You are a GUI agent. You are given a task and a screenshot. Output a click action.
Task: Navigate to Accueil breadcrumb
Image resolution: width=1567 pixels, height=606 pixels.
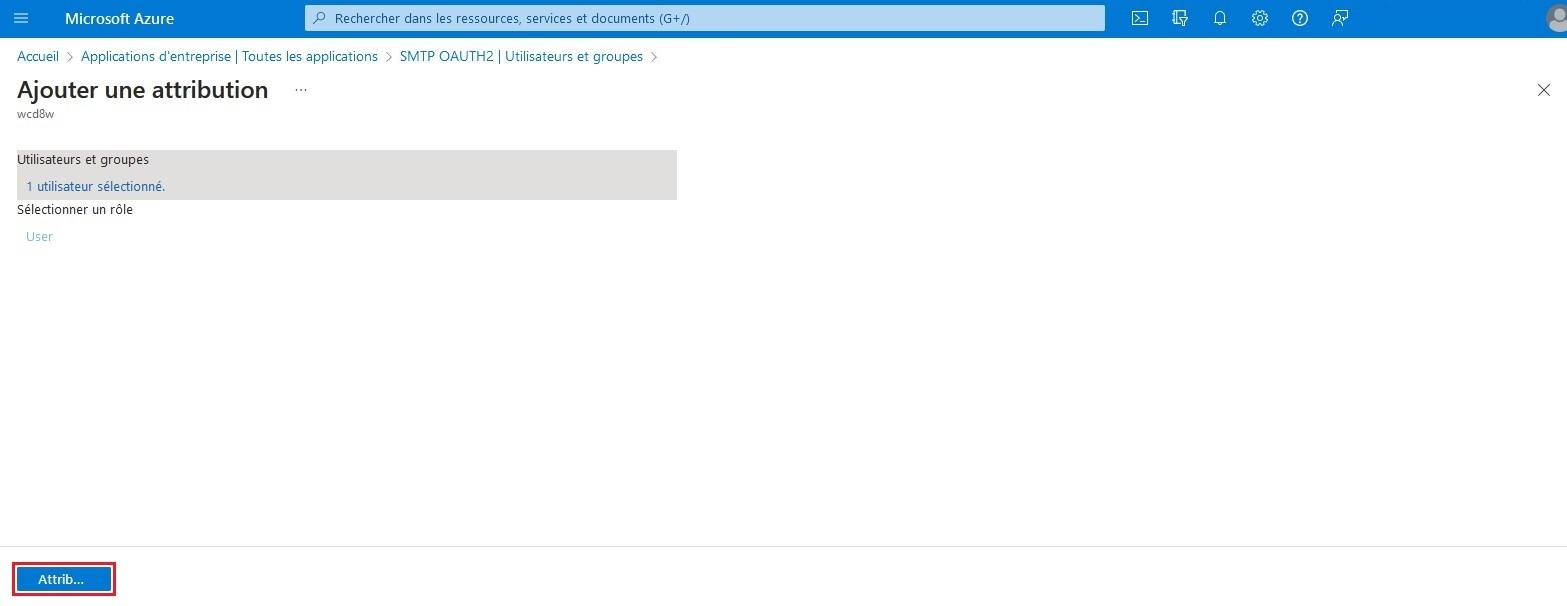(38, 57)
